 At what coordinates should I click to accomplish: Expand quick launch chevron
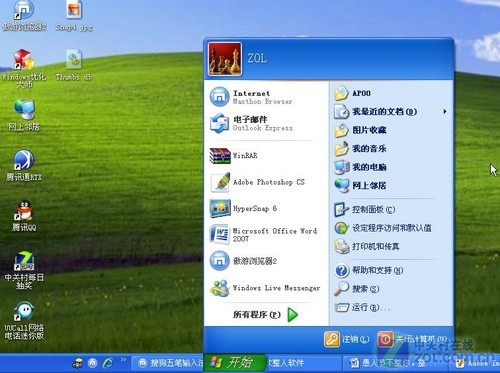tap(124, 360)
